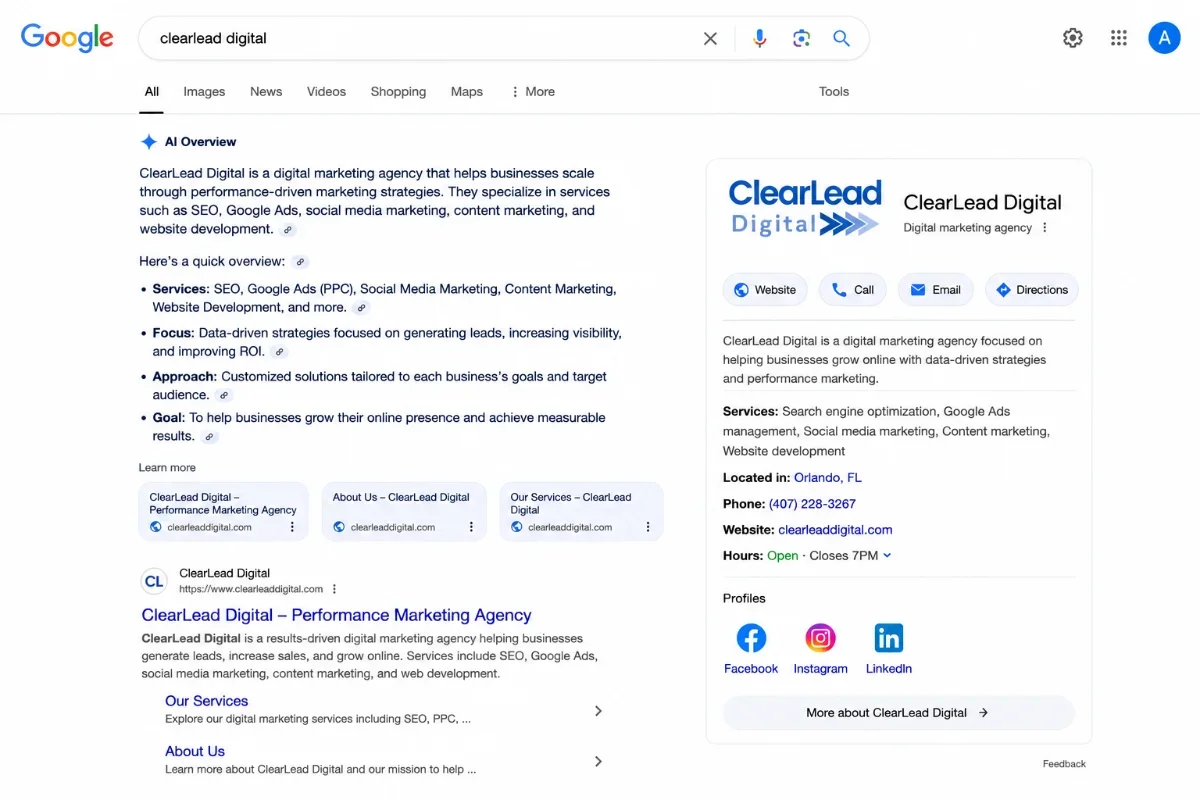1200x800 pixels.
Task: Open the Instagram profile icon
Action: (820, 638)
